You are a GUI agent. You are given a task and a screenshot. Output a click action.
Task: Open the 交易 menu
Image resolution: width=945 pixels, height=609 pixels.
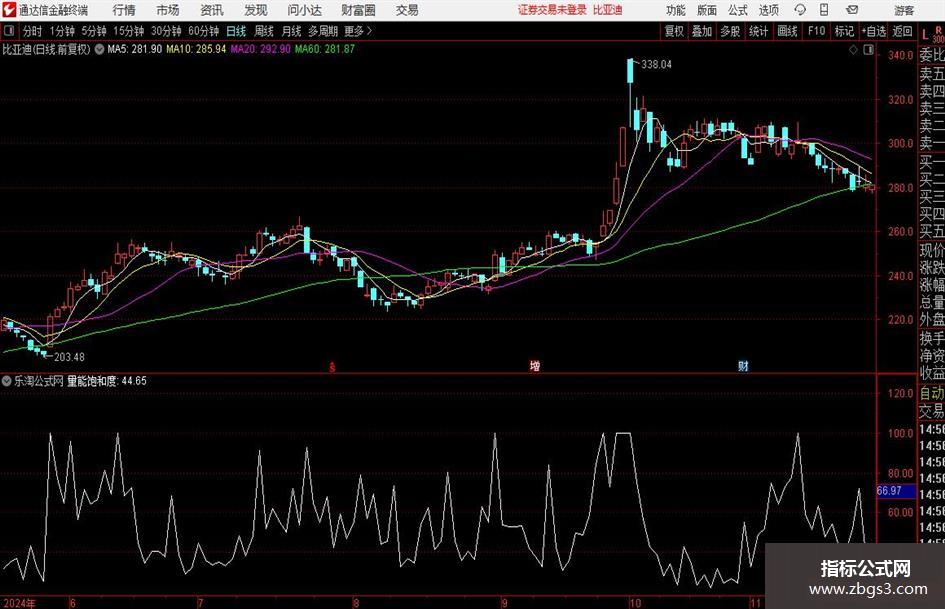click(x=407, y=10)
